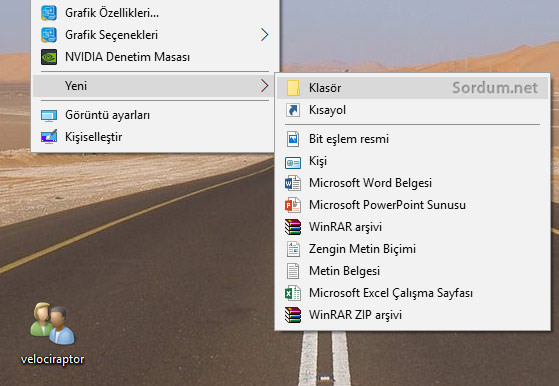This screenshot has width=559, height=386.
Task: Select the velociraptor desktop user icon
Action: tap(52, 324)
